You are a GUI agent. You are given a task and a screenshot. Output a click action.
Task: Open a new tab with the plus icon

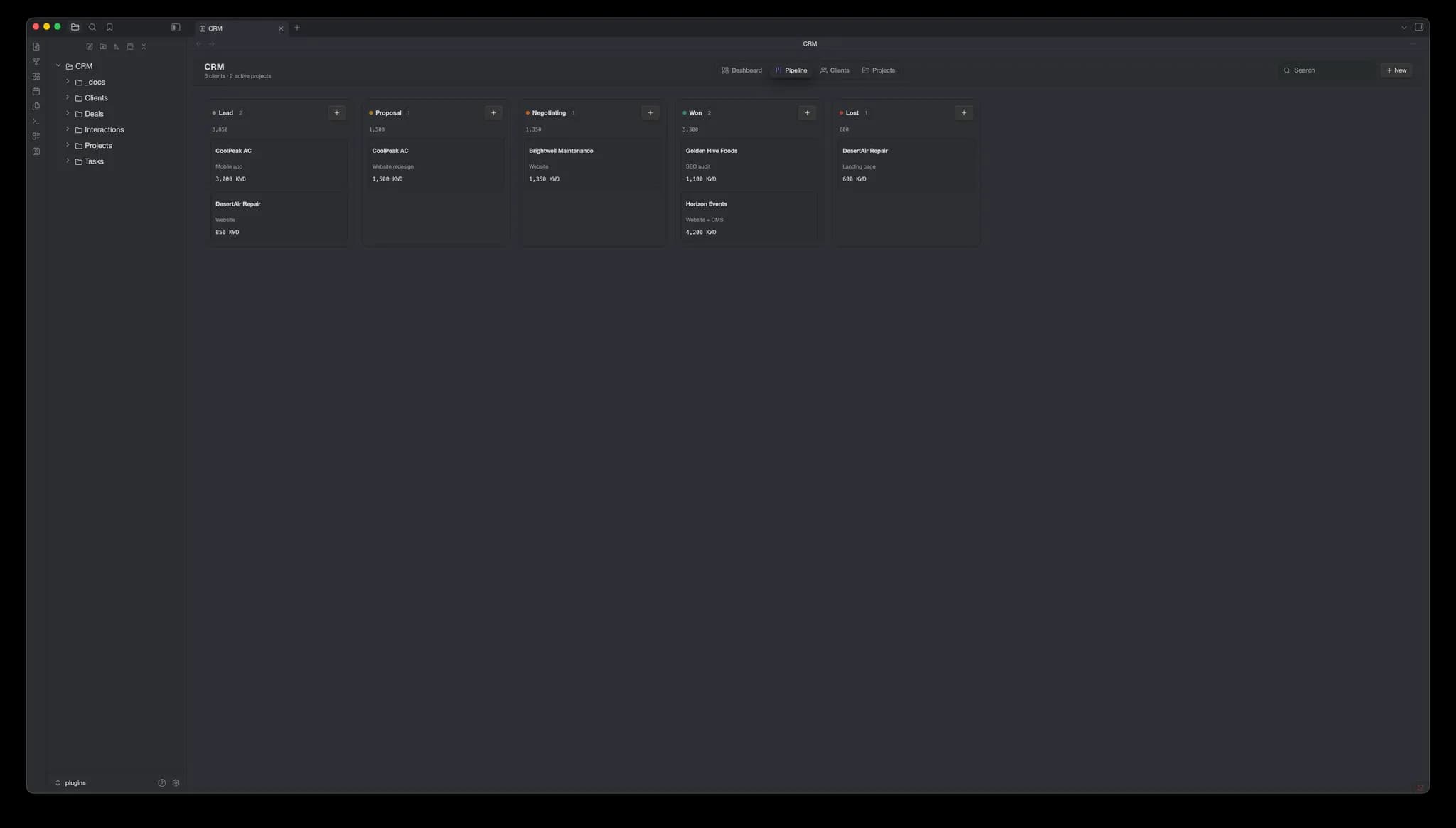click(x=297, y=28)
